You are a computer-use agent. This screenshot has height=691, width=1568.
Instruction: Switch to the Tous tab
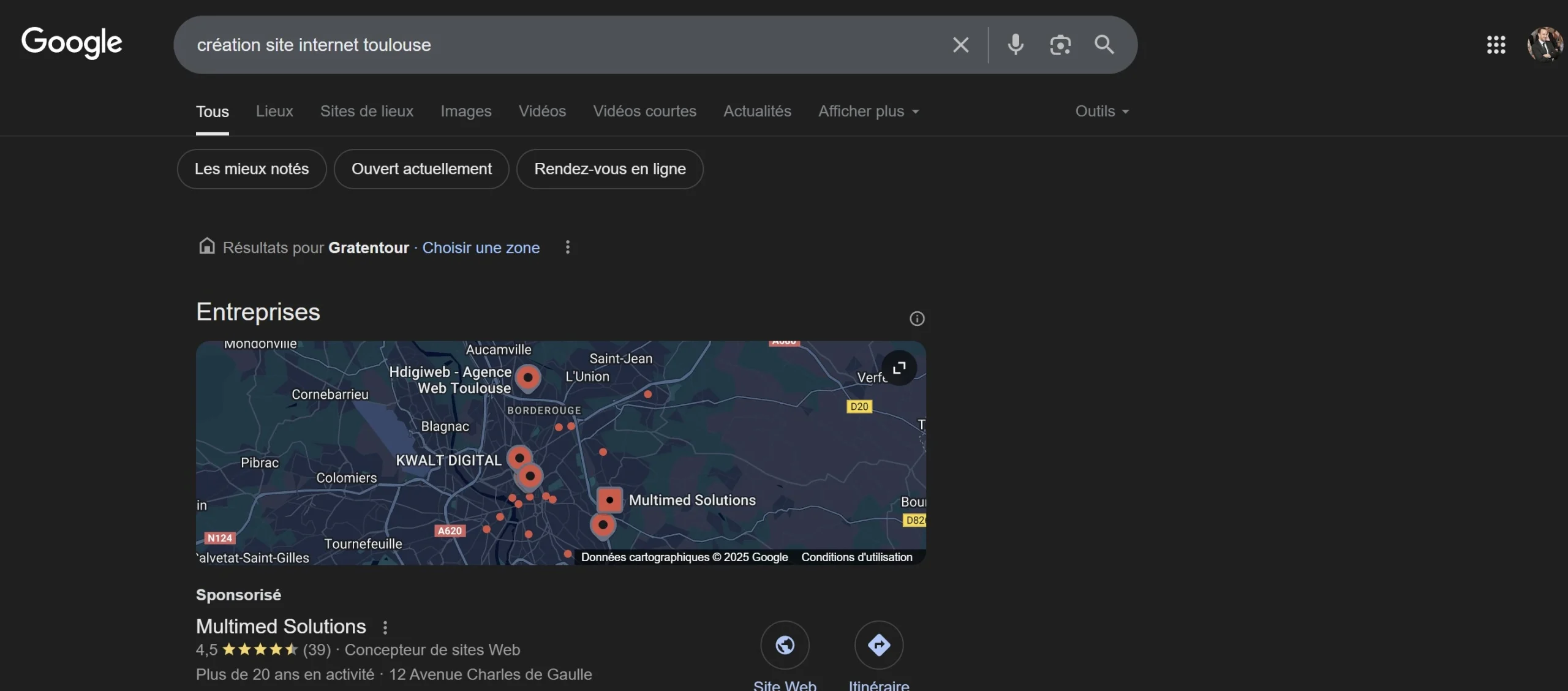[213, 111]
